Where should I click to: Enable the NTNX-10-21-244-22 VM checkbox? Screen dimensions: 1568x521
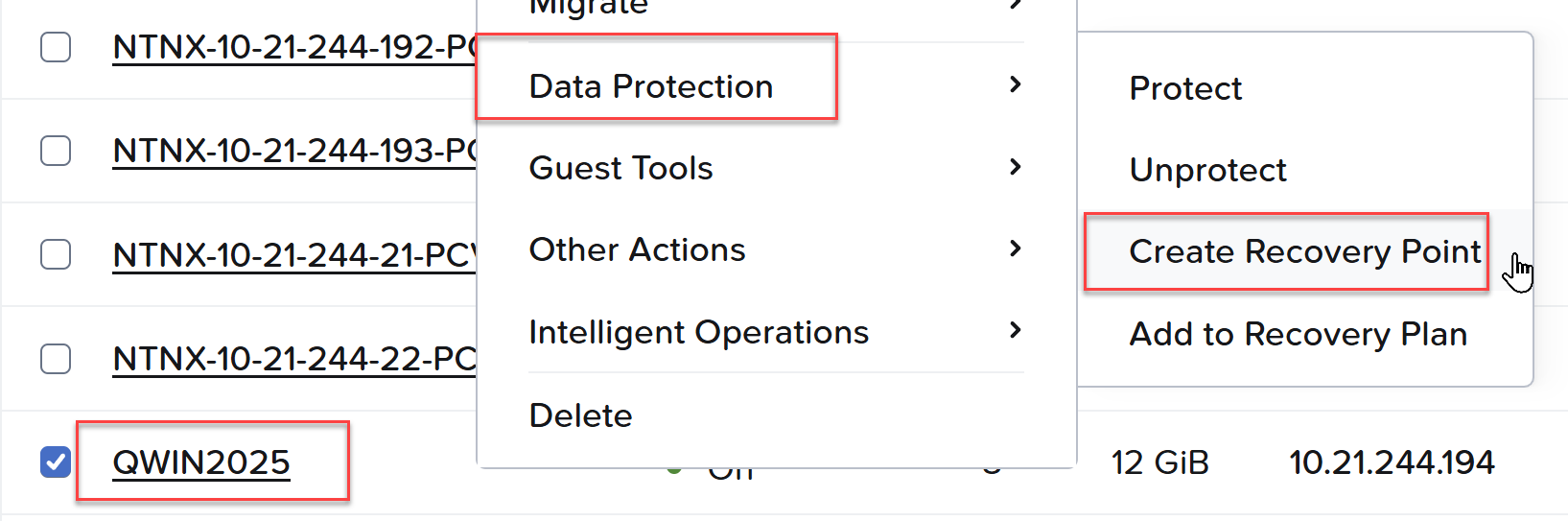(x=56, y=358)
